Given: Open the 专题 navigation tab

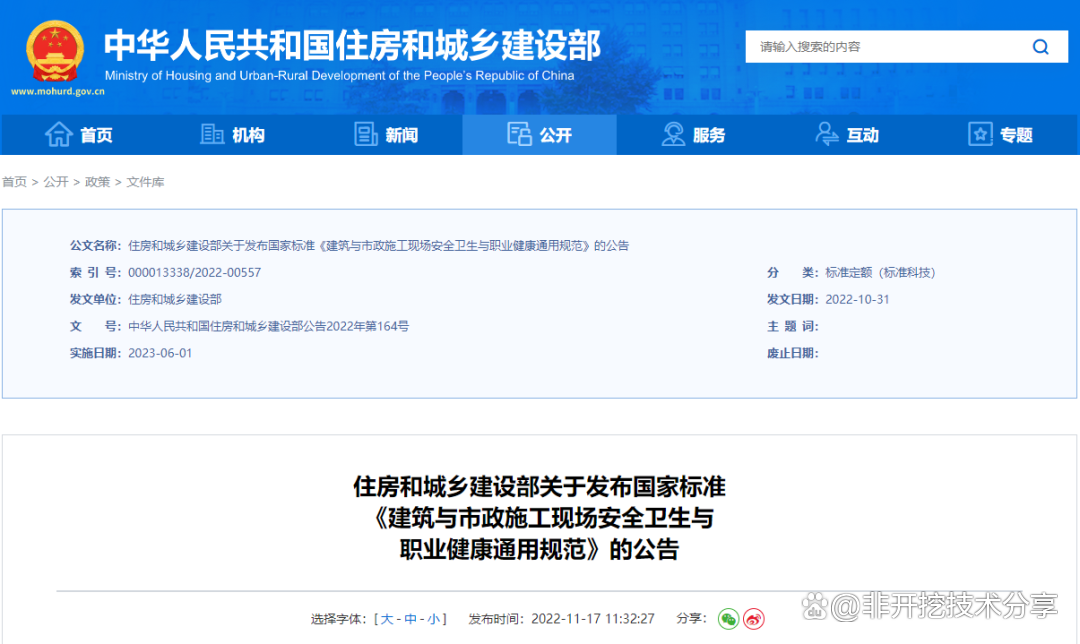Looking at the screenshot, I should (x=1000, y=135).
